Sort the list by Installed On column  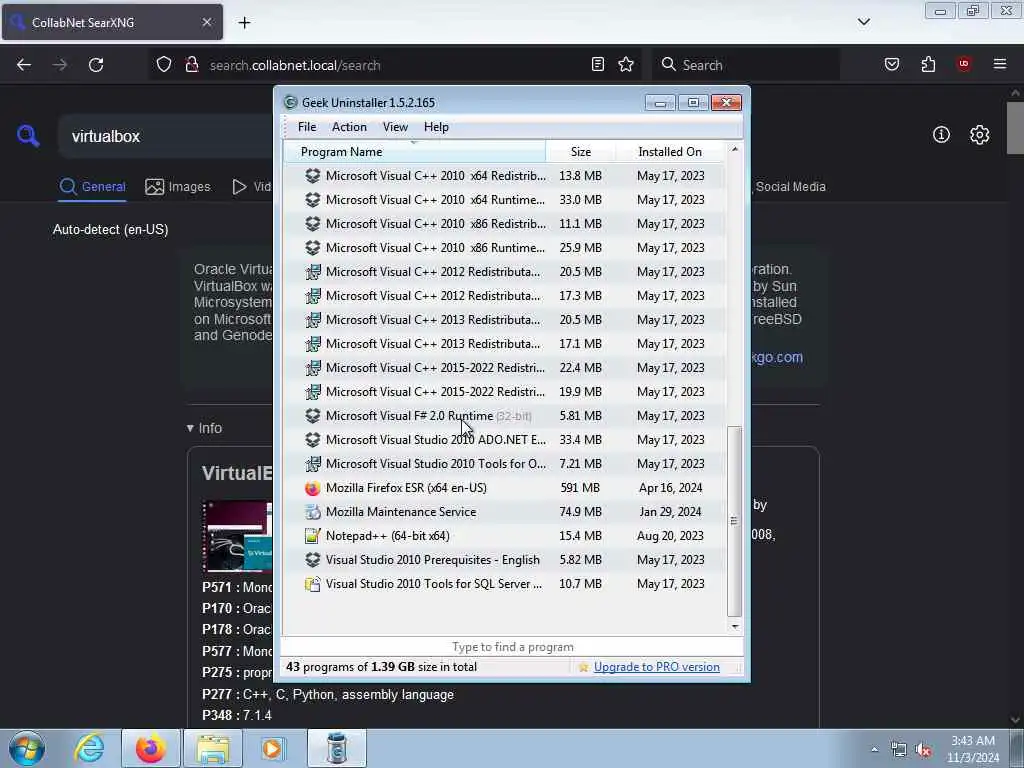point(670,152)
